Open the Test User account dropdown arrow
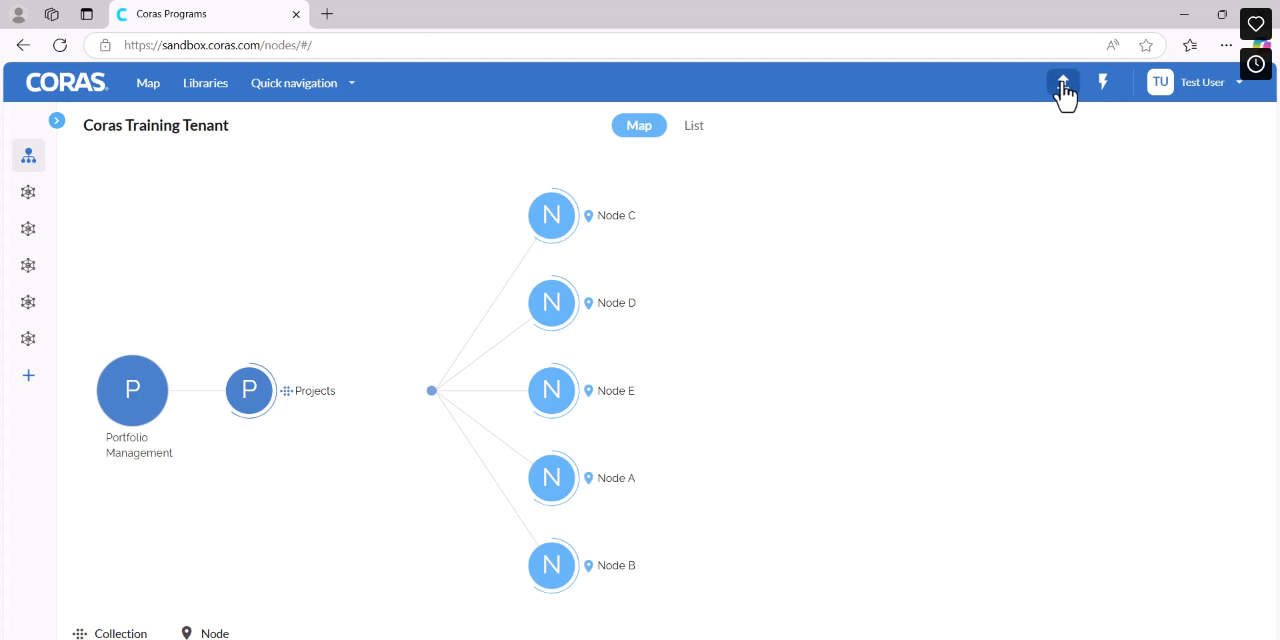The width and height of the screenshot is (1280, 640). coord(1240,82)
